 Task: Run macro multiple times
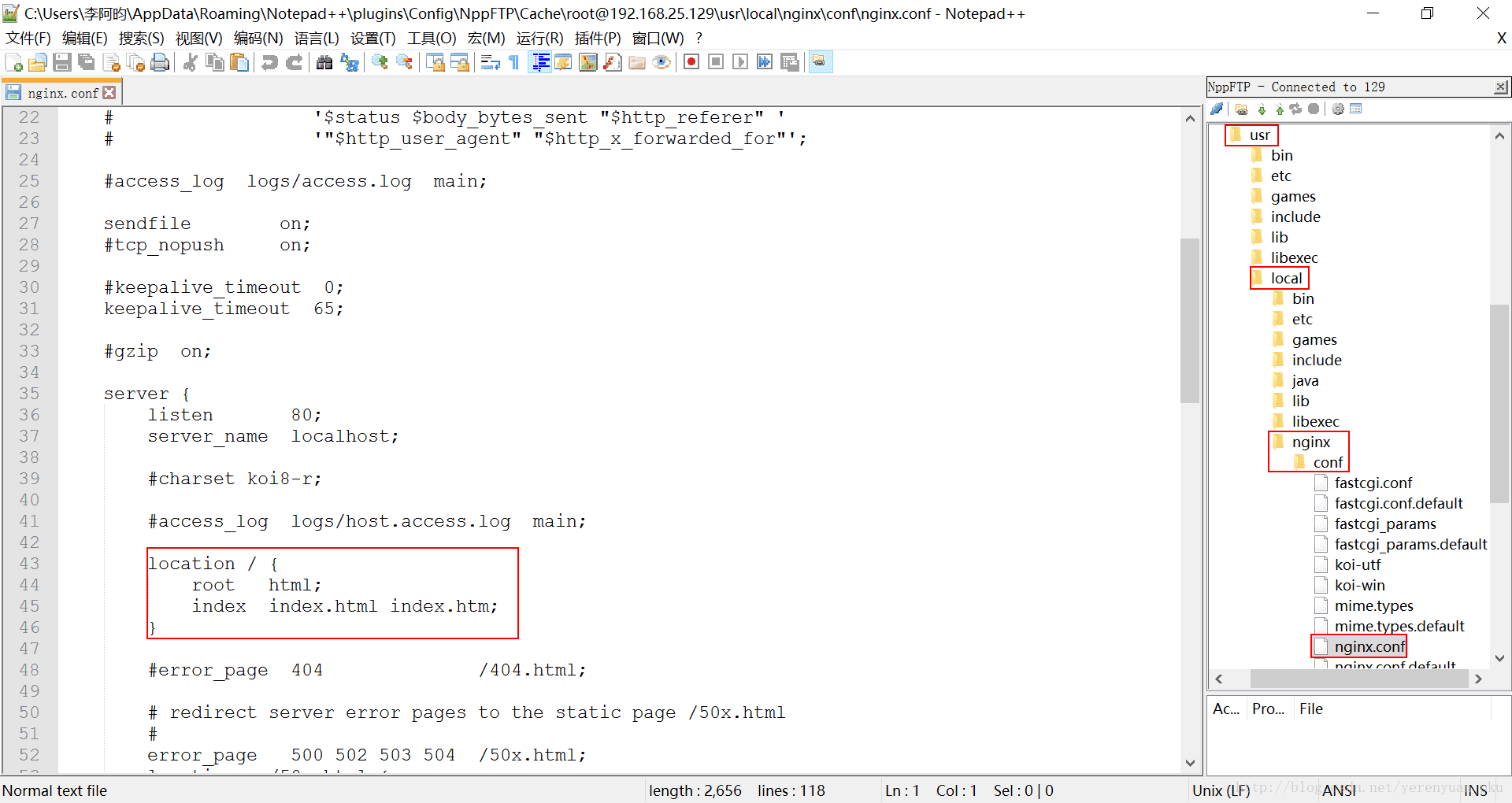(765, 62)
